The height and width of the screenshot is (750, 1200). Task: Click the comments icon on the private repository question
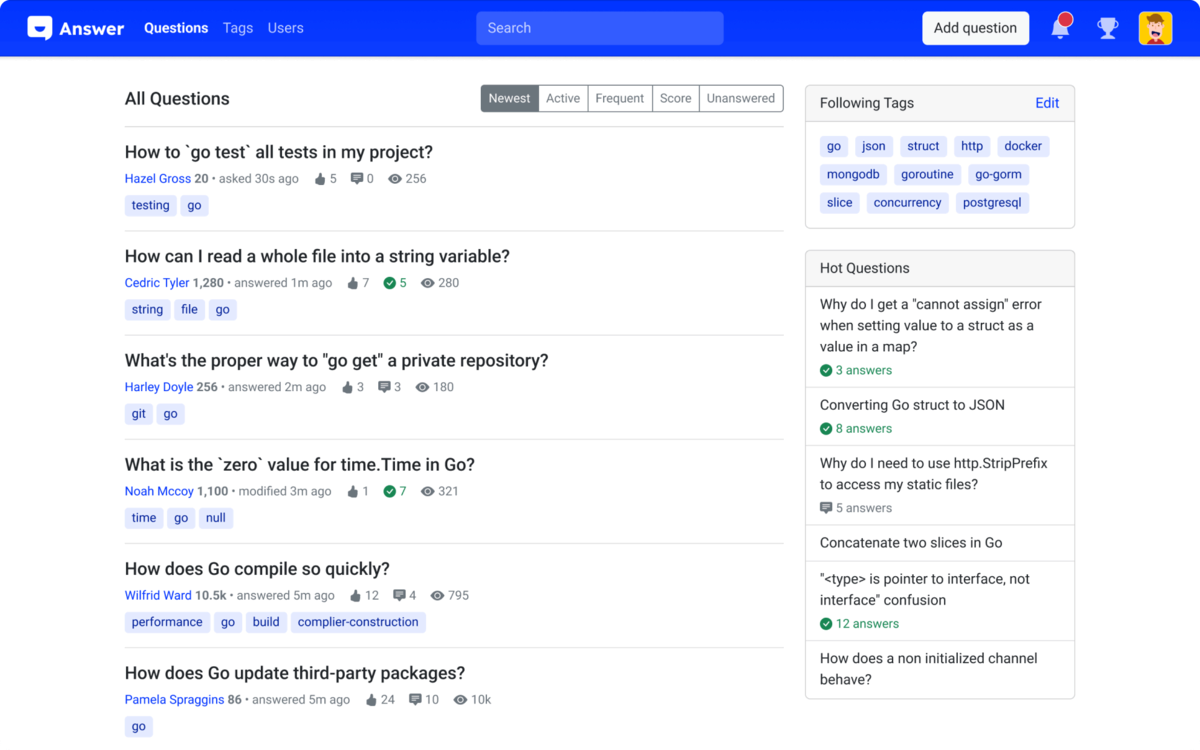pos(384,387)
